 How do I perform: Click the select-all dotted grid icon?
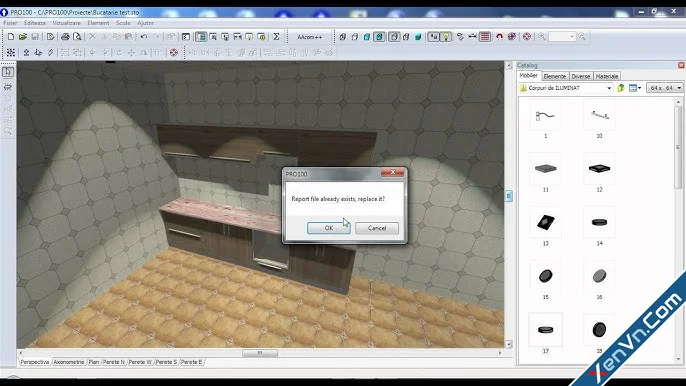click(11, 53)
